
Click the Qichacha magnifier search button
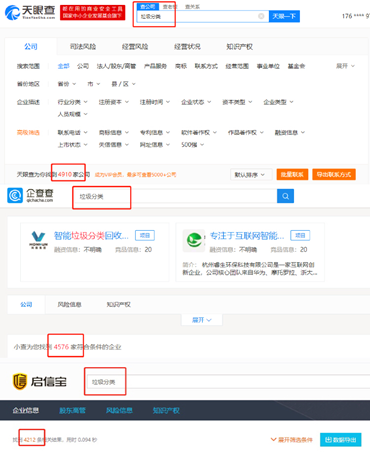(285, 196)
